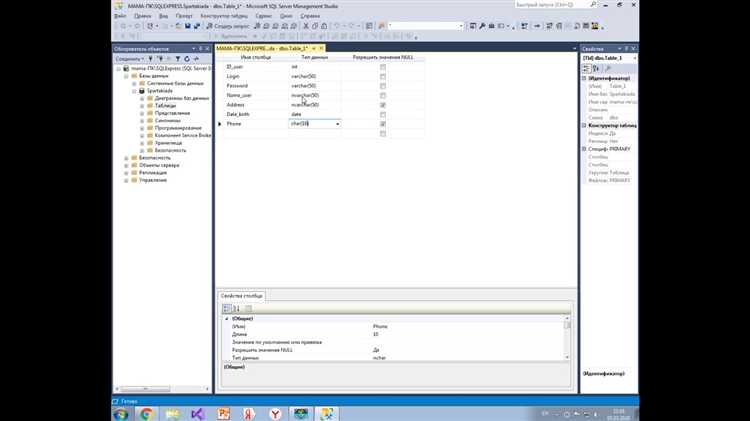
Task: Open the toolbar database combo box dropdown
Action: coord(461,26)
